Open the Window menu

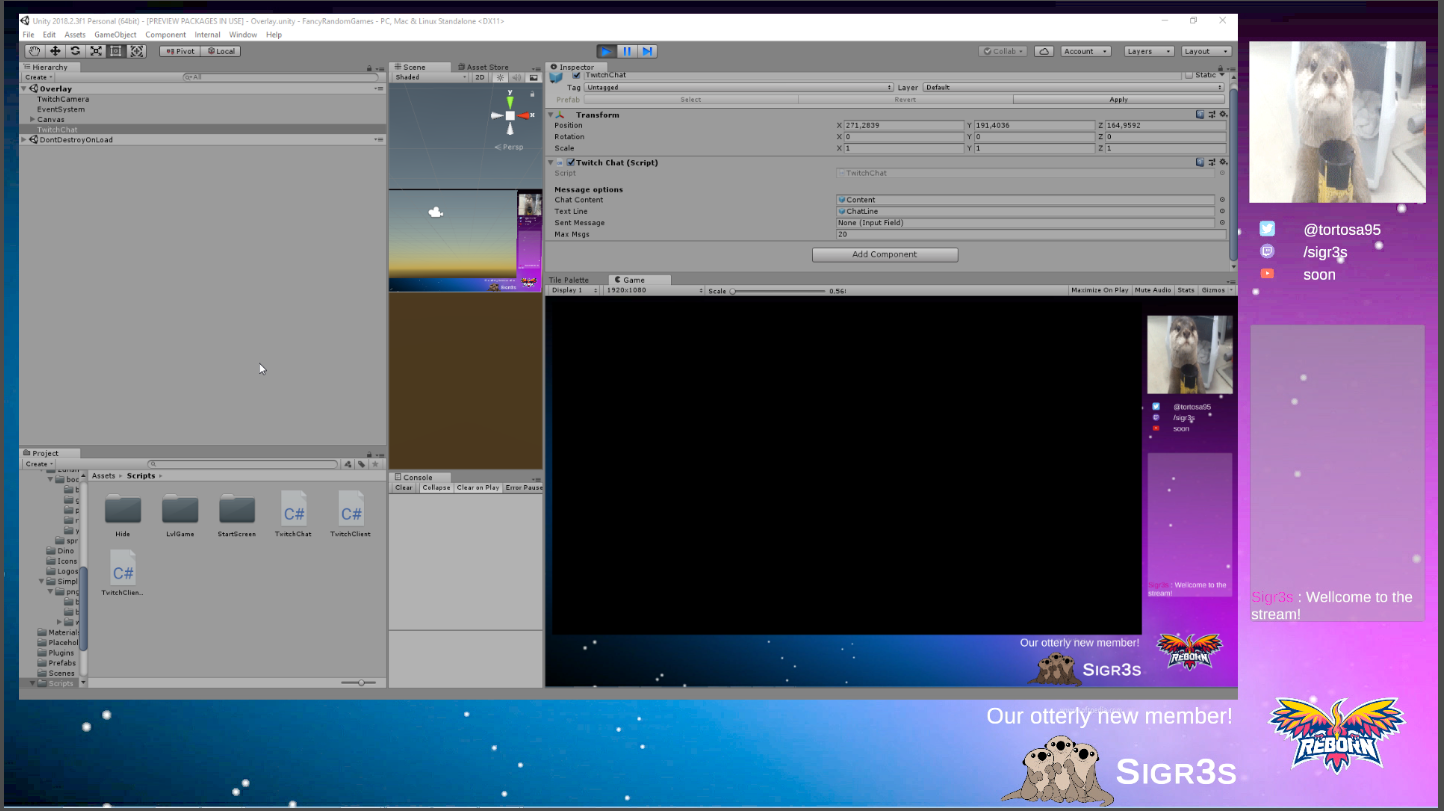coord(243,35)
